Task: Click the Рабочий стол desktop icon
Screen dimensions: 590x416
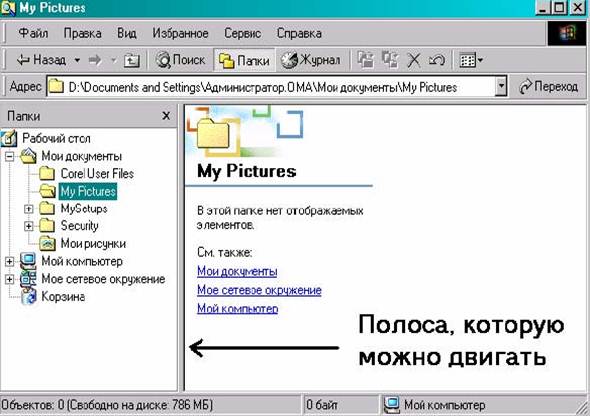Action: [x=9, y=138]
